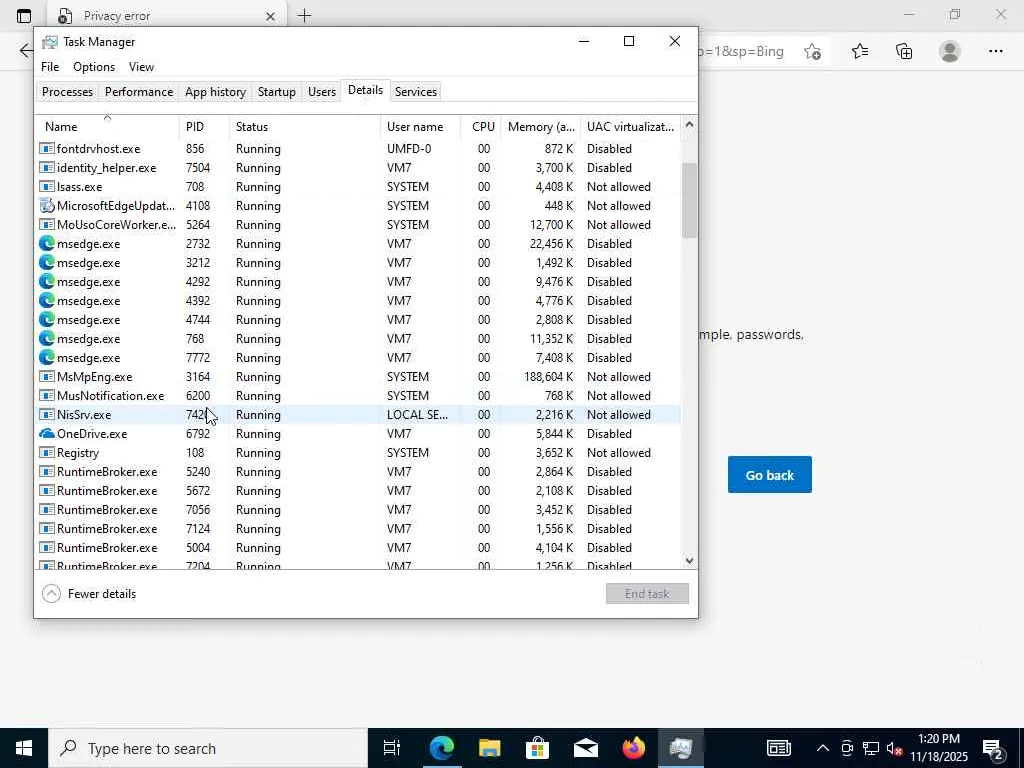Switch to the Processes tab

coord(67,91)
